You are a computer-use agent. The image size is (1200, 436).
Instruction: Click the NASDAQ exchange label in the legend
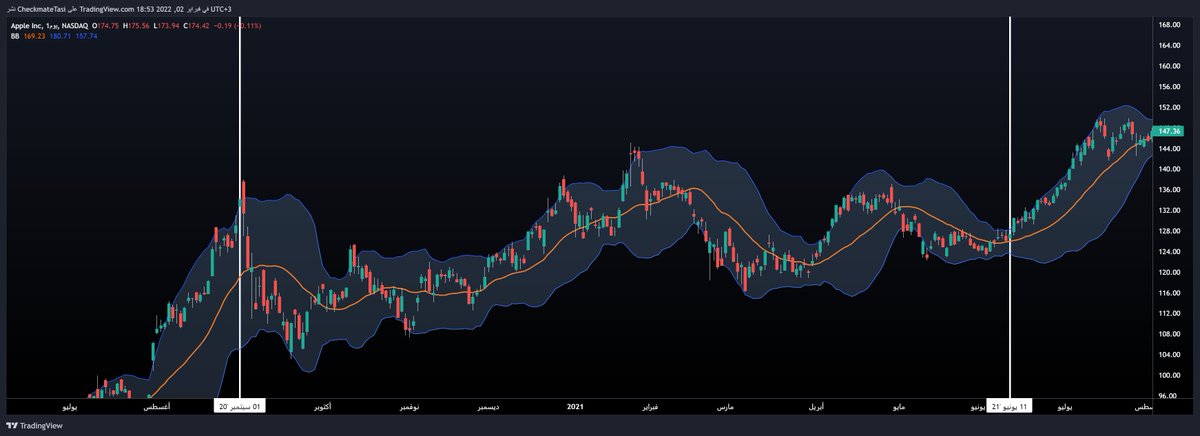tap(75, 26)
